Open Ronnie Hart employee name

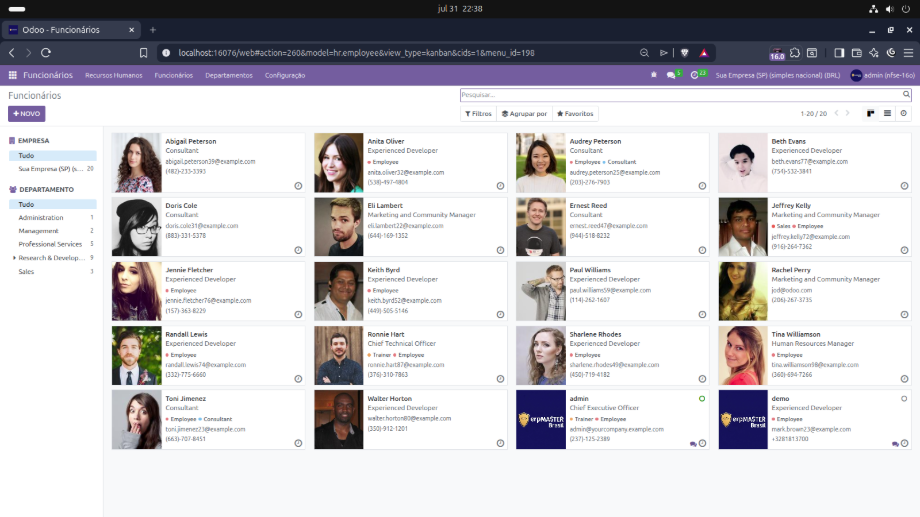385,334
